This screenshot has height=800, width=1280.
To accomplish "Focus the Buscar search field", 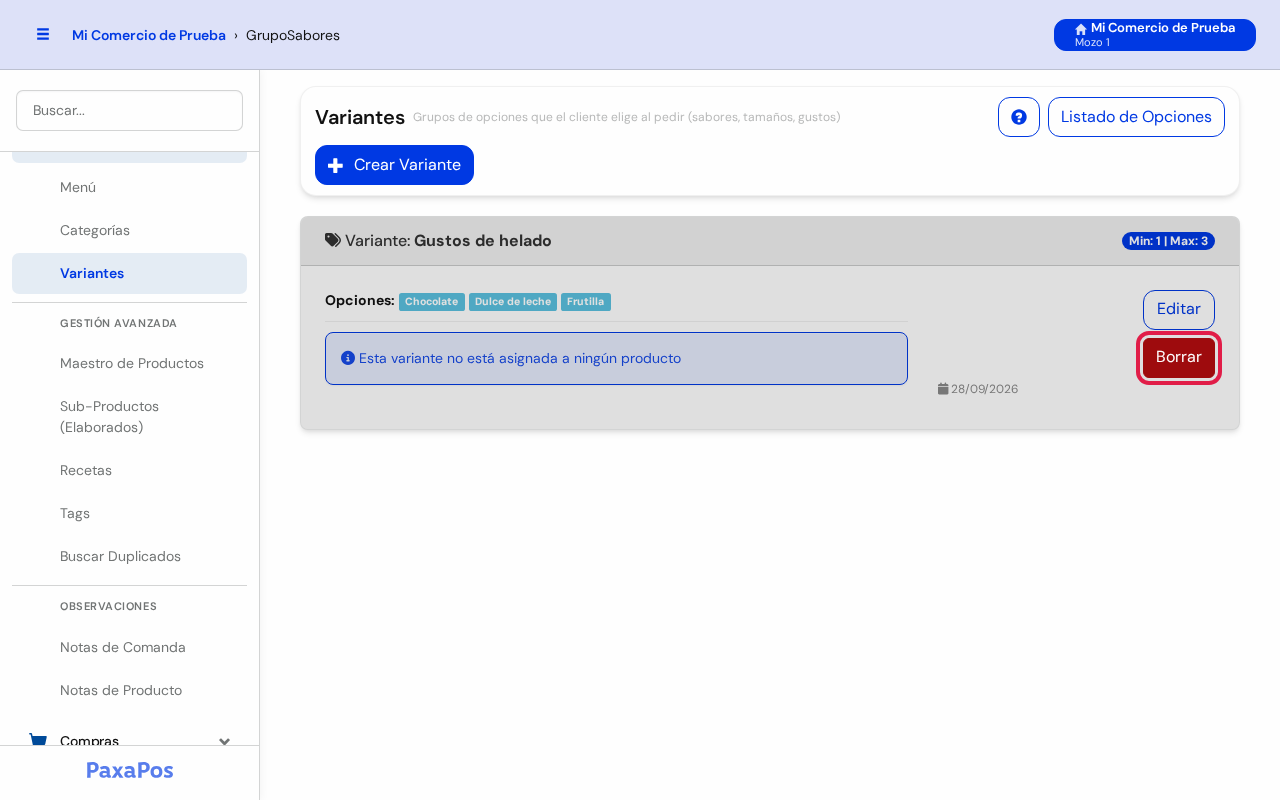I will 130,110.
